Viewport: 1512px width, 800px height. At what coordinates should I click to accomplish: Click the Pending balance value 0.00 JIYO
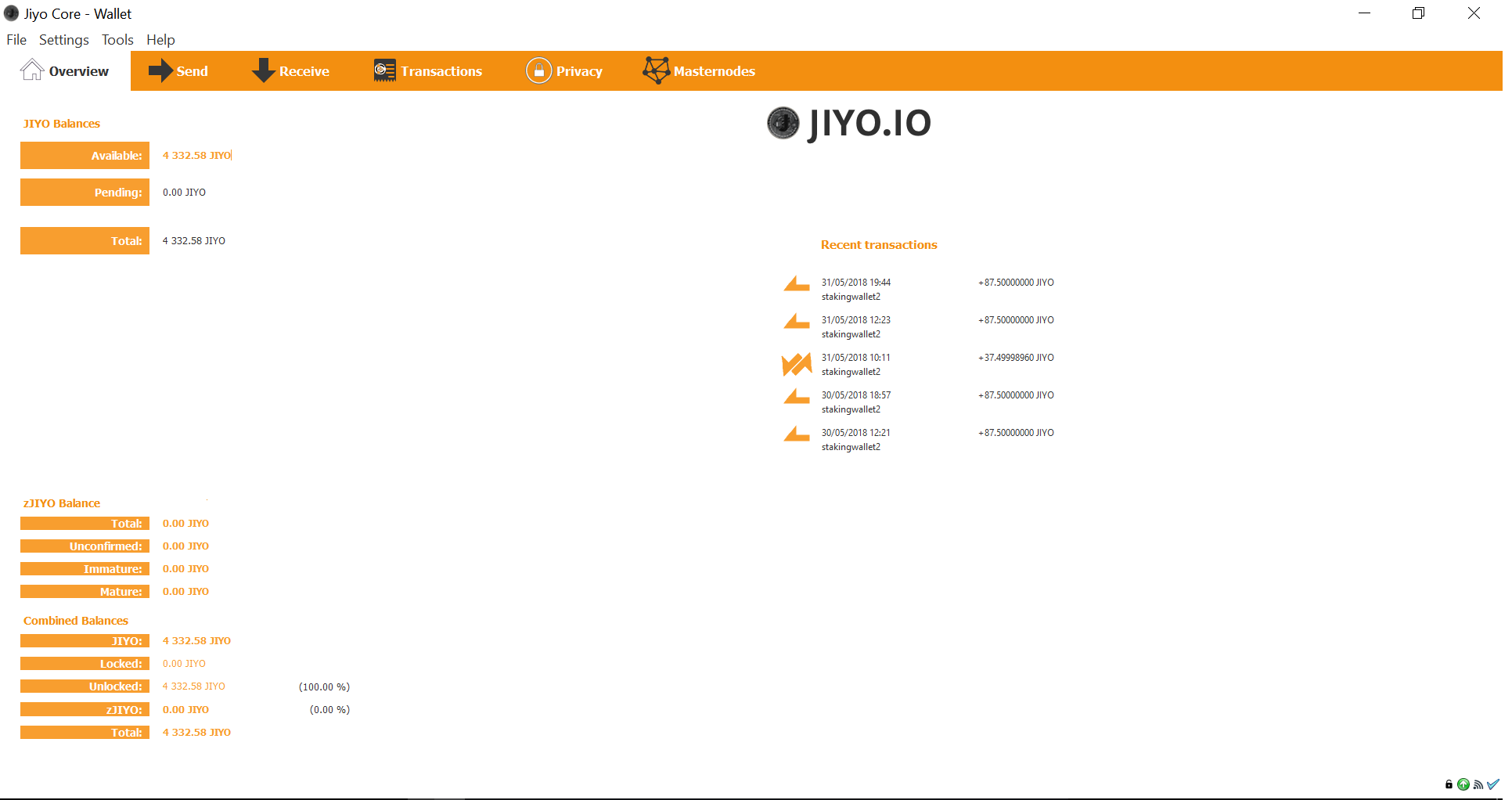(184, 193)
